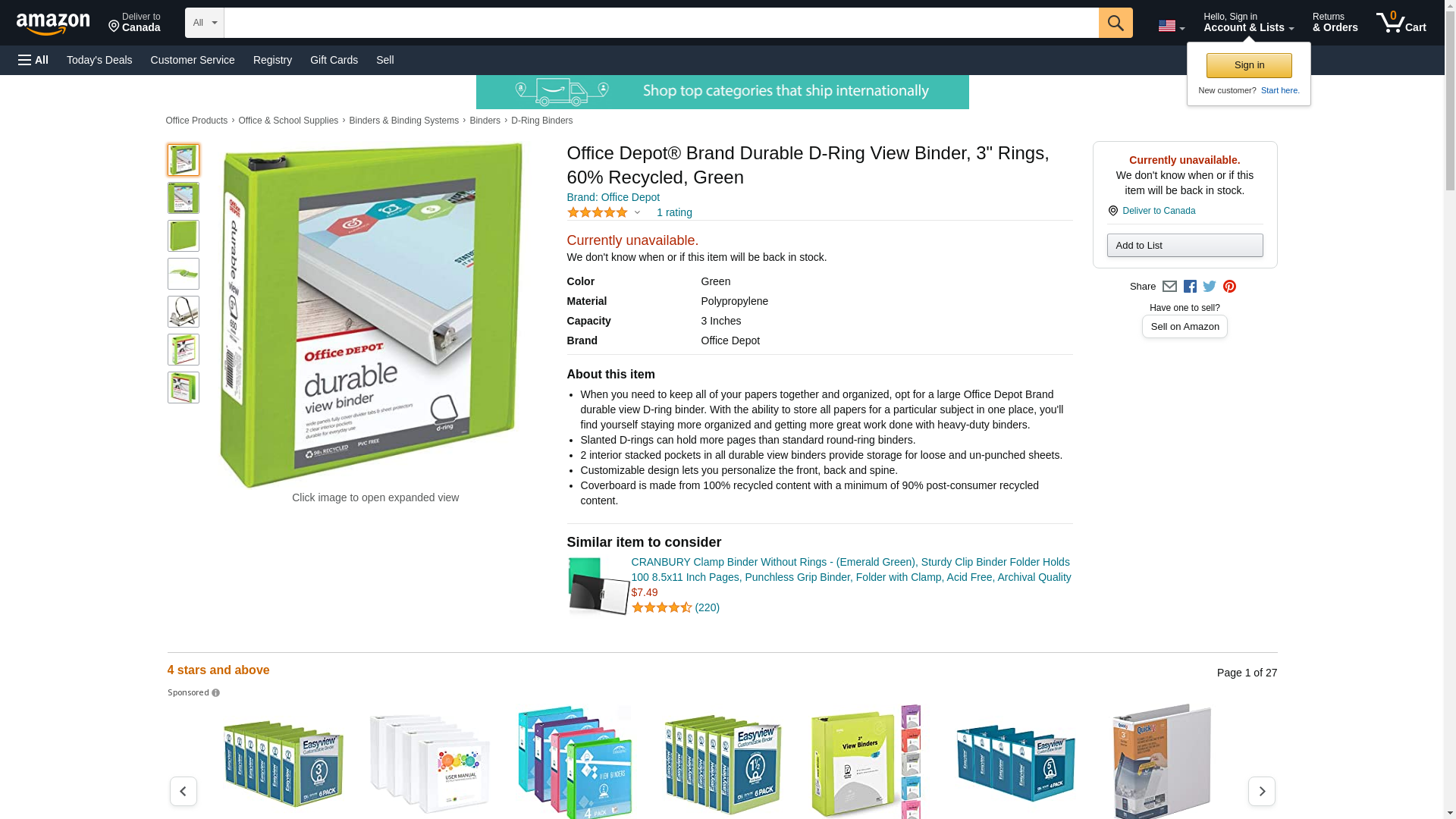
Task: Go to next carousel page arrow
Action: [1262, 791]
